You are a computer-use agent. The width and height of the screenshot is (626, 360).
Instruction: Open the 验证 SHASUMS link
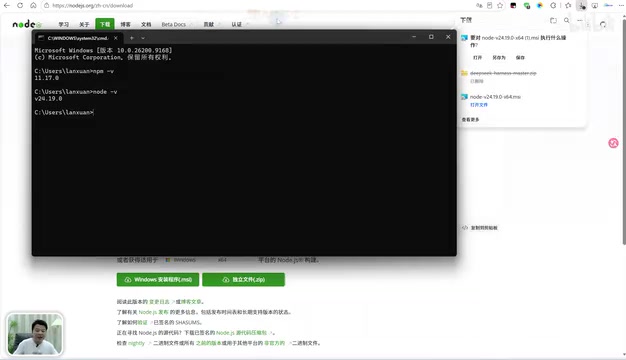point(143,322)
